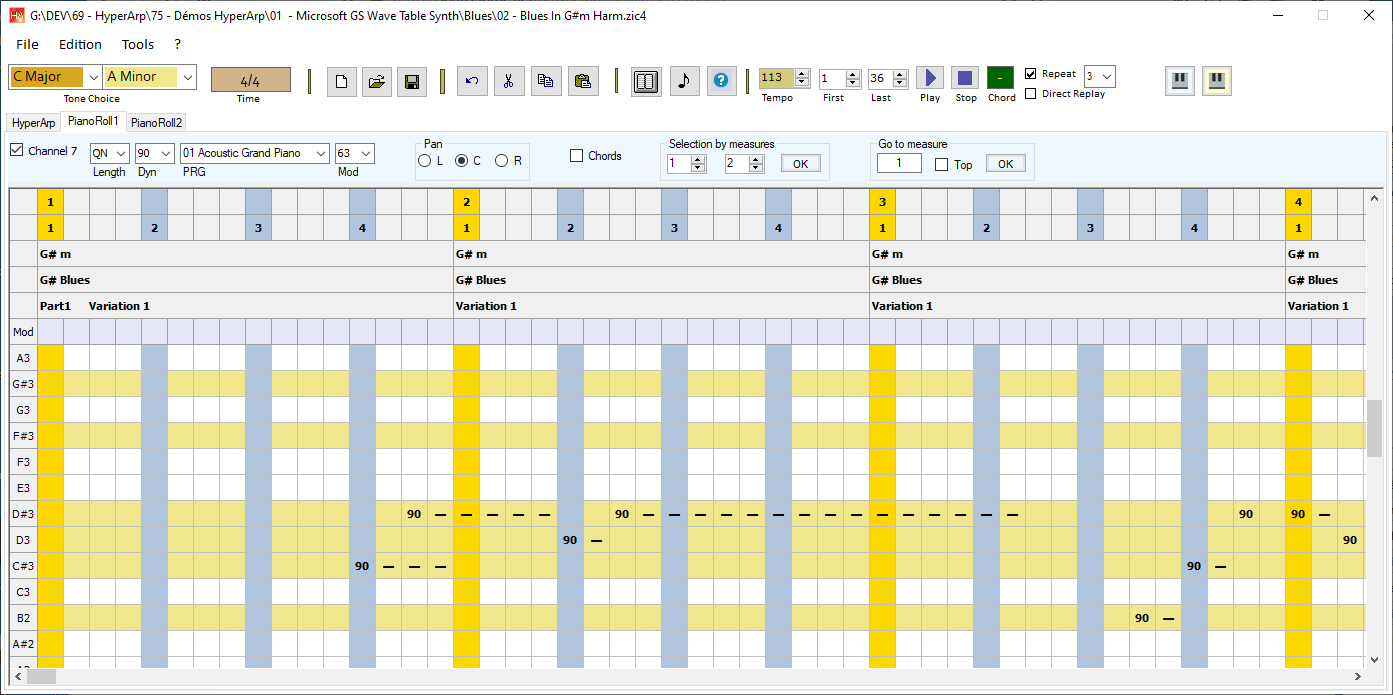
Task: Copy selection with the copy icon
Action: [x=545, y=81]
